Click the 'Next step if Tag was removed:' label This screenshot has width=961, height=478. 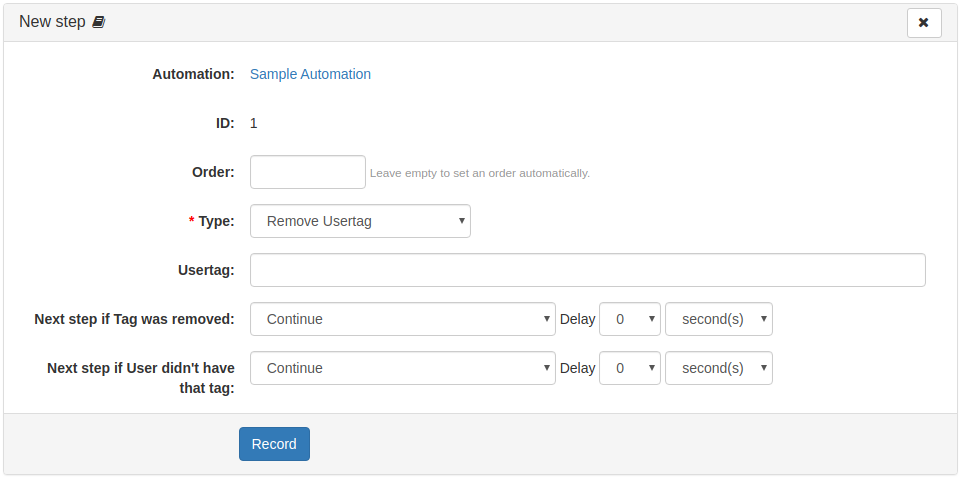click(135, 319)
